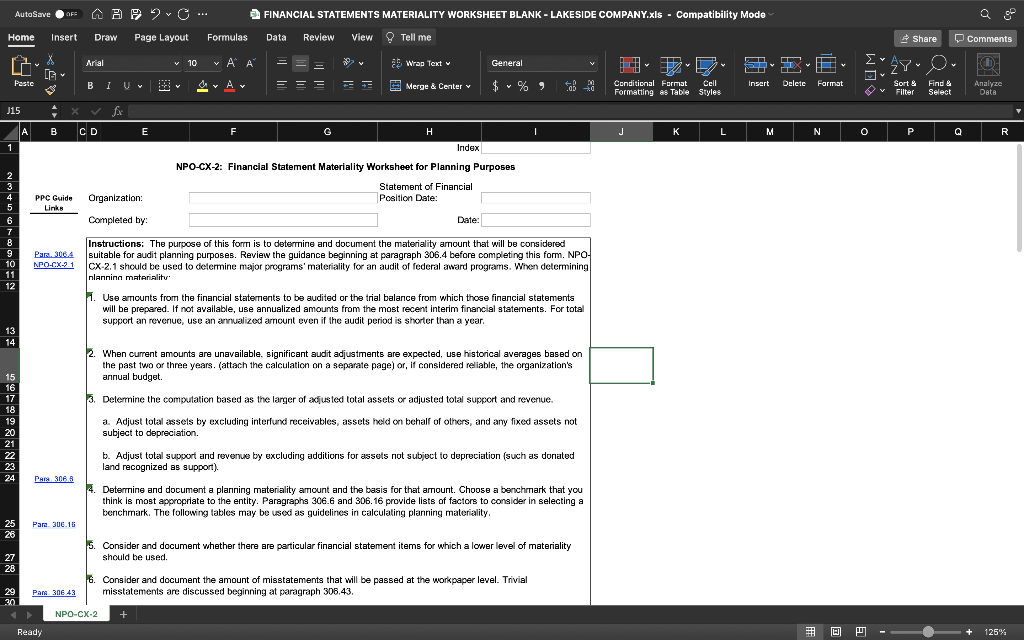
Task: Open the fill color dropdown arrow
Action: 216,86
